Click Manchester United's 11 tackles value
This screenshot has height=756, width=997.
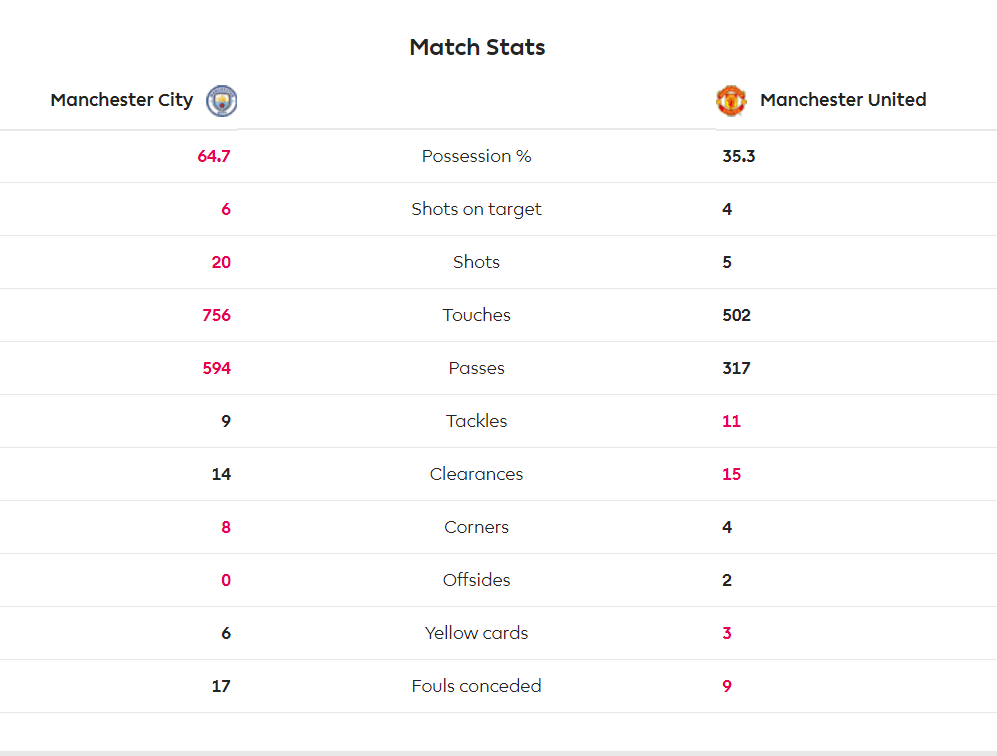731,421
